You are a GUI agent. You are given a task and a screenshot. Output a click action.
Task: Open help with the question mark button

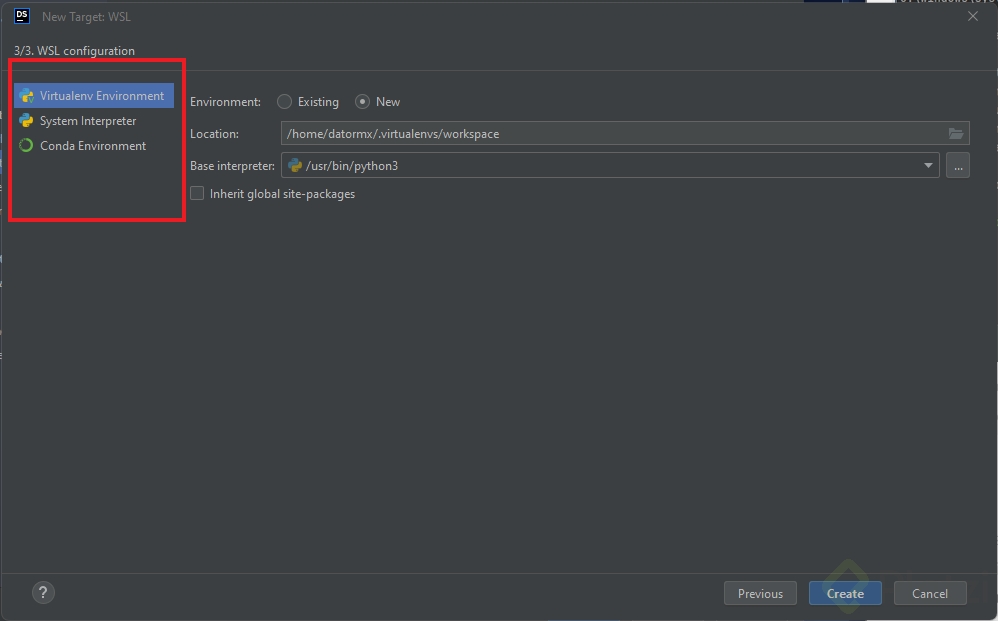click(43, 592)
